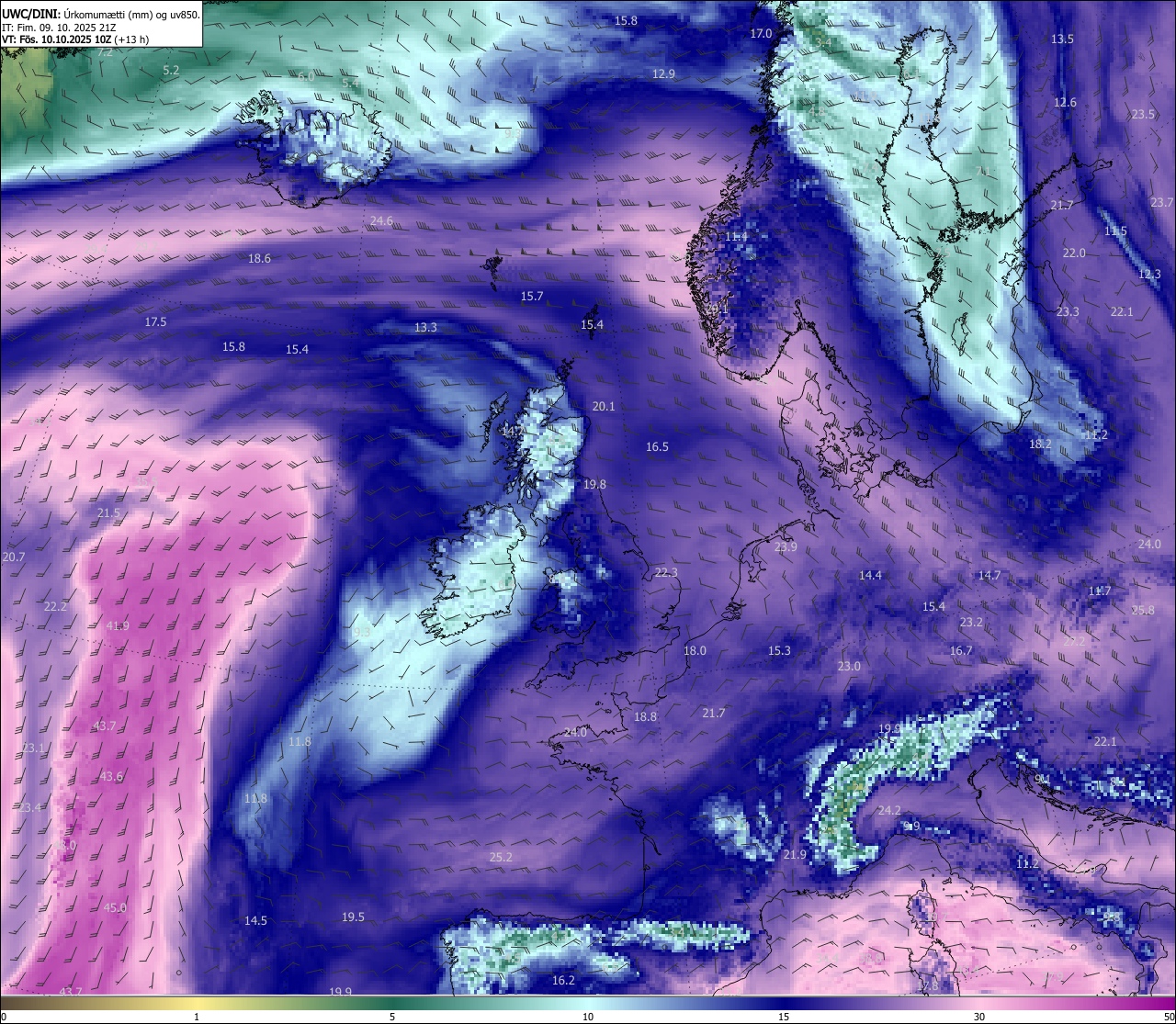Click the 13.3 value label
Viewport: 1176px width, 1024px height.
tap(424, 327)
